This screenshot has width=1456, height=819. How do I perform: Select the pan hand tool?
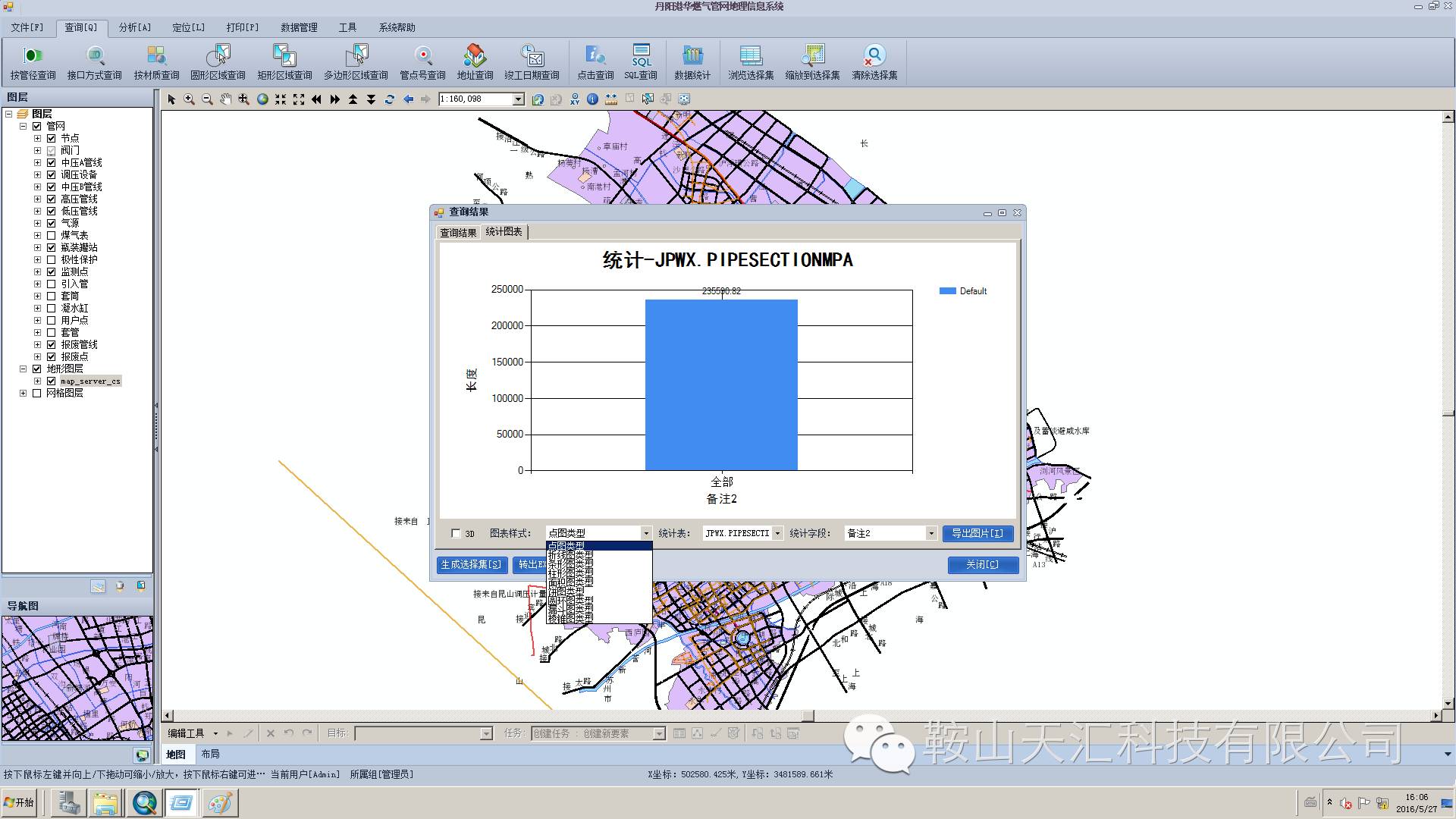pos(226,99)
